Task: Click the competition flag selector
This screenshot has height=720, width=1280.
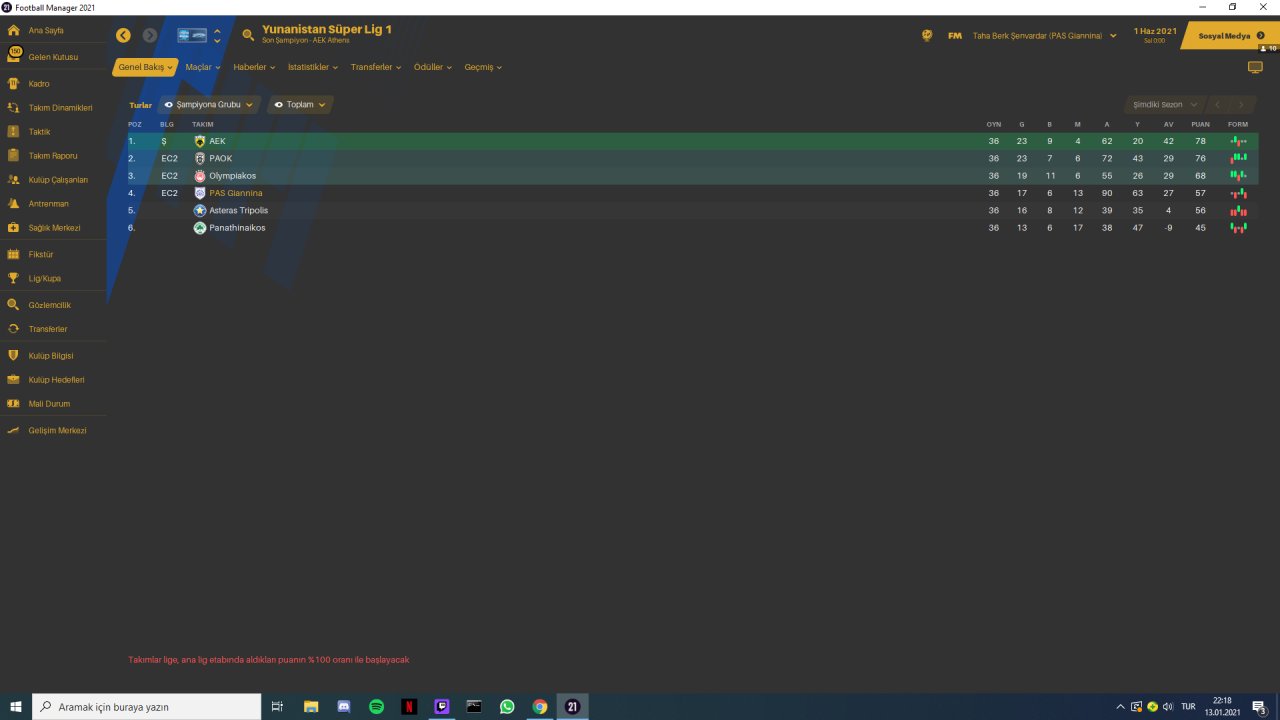Action: pos(192,35)
